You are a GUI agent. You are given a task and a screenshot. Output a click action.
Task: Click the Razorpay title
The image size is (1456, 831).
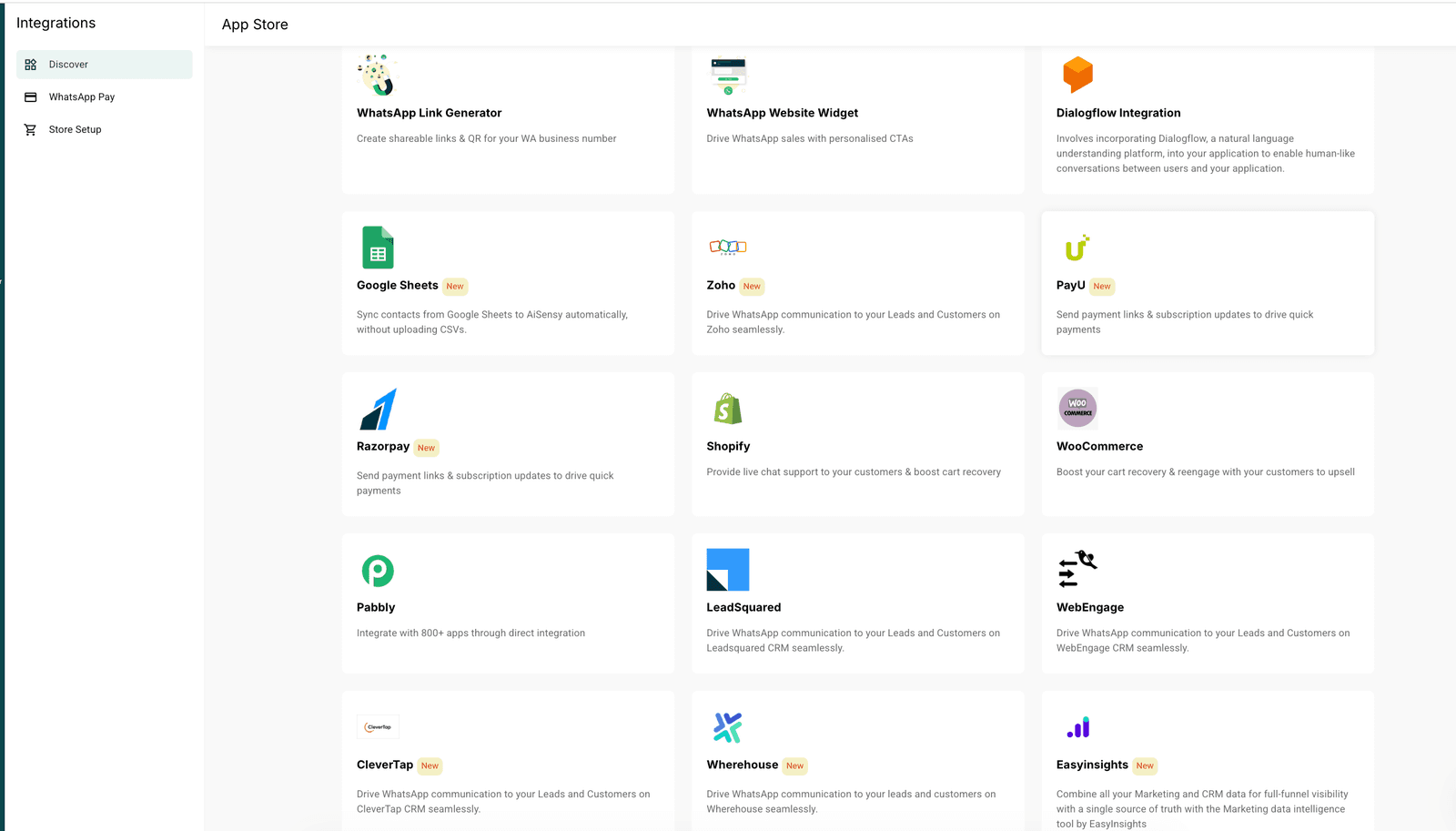coord(383,446)
